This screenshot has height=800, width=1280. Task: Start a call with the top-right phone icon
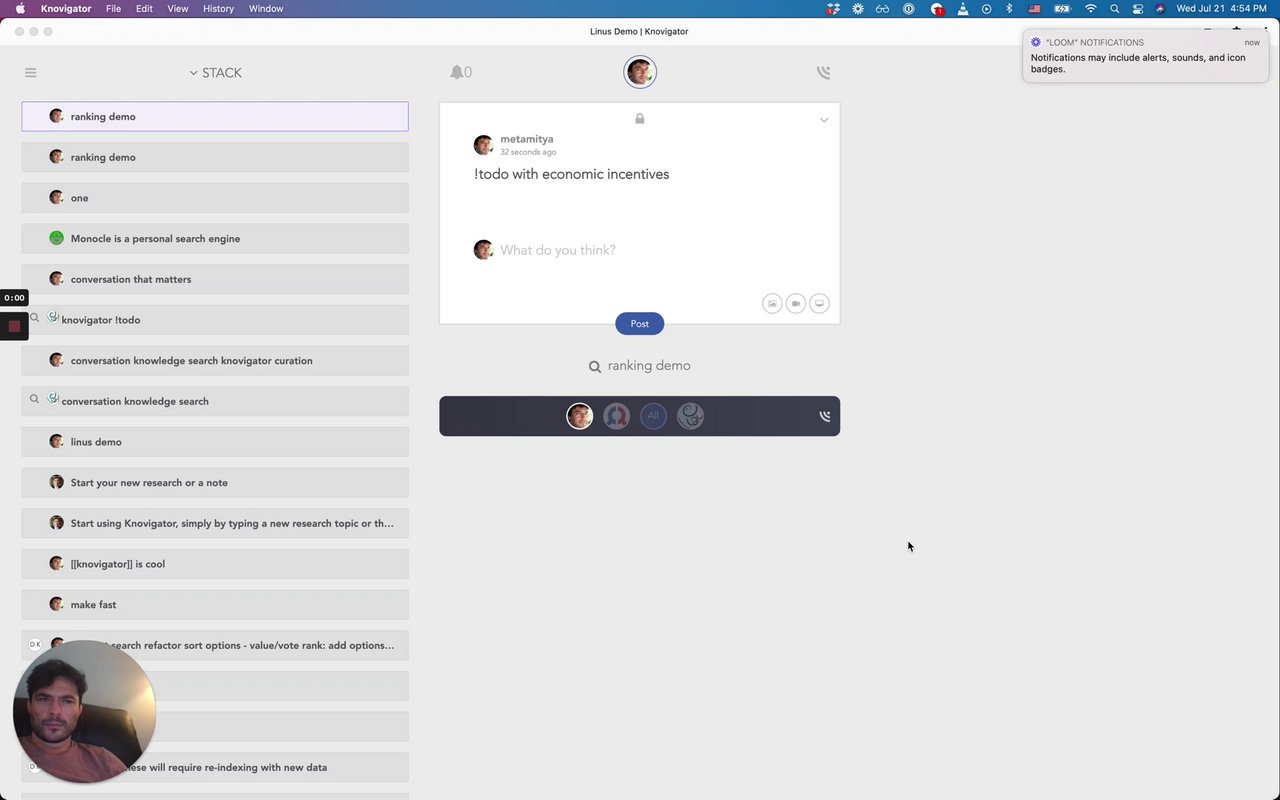click(823, 72)
